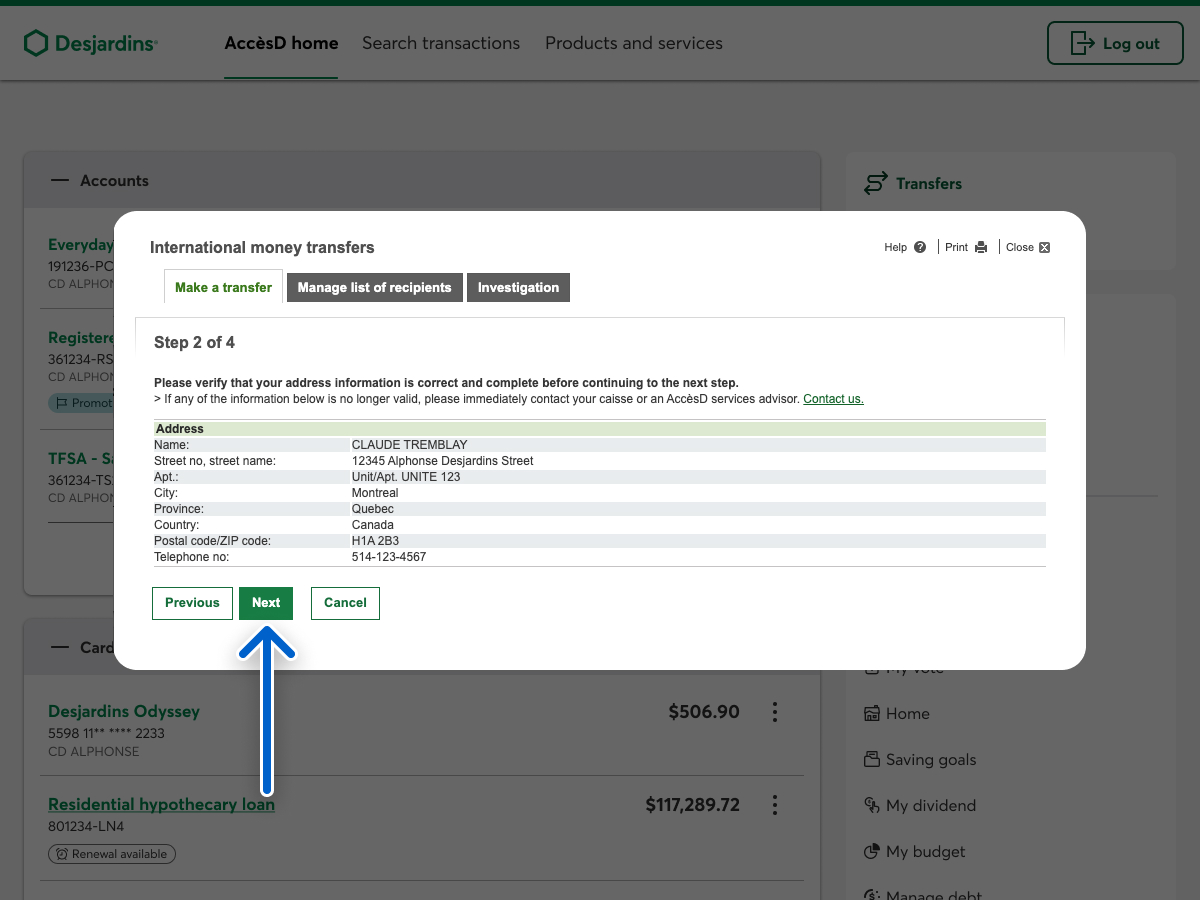
Task: Click the Log out button
Action: pos(1115,43)
